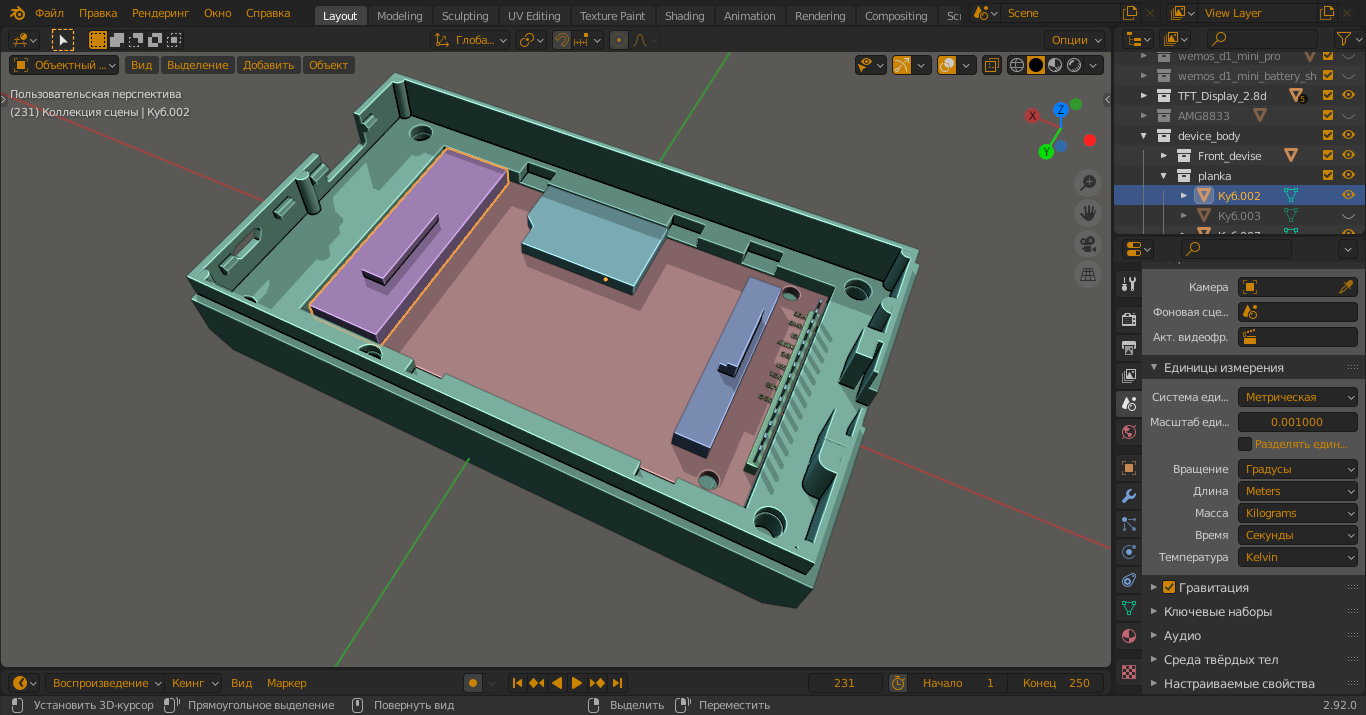
Task: Switch orthographic/perspective with the grid gizmo
Action: coord(1088,274)
